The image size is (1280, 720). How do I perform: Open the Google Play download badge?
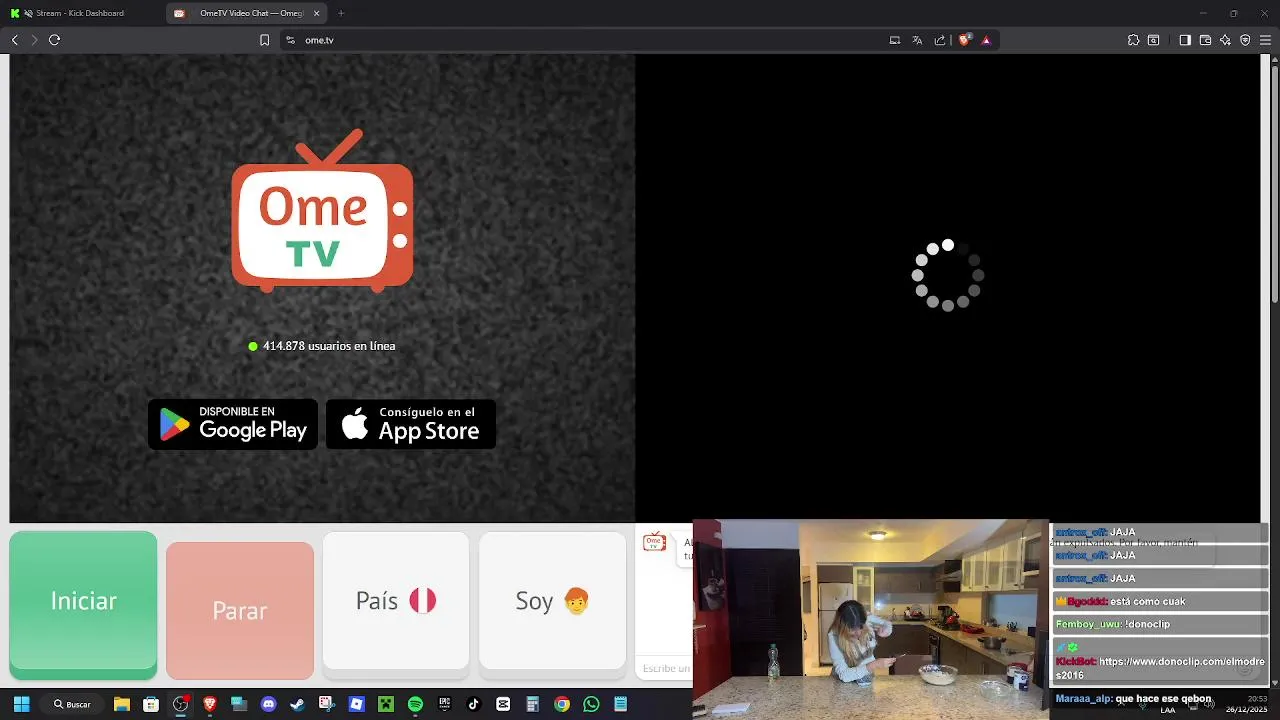[233, 424]
